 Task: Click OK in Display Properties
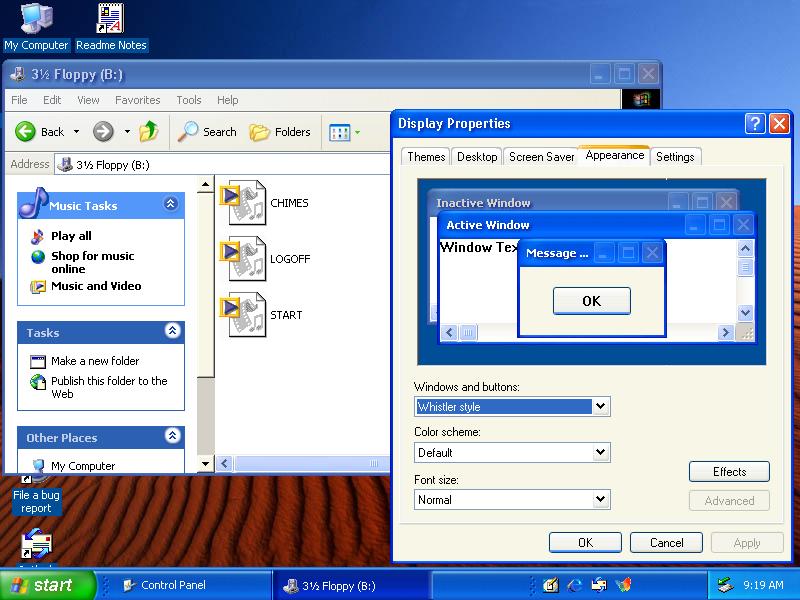click(x=585, y=542)
